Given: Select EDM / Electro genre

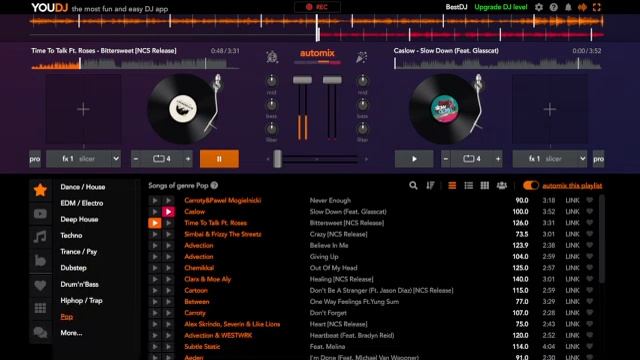Looking at the screenshot, I should click(x=82, y=203).
